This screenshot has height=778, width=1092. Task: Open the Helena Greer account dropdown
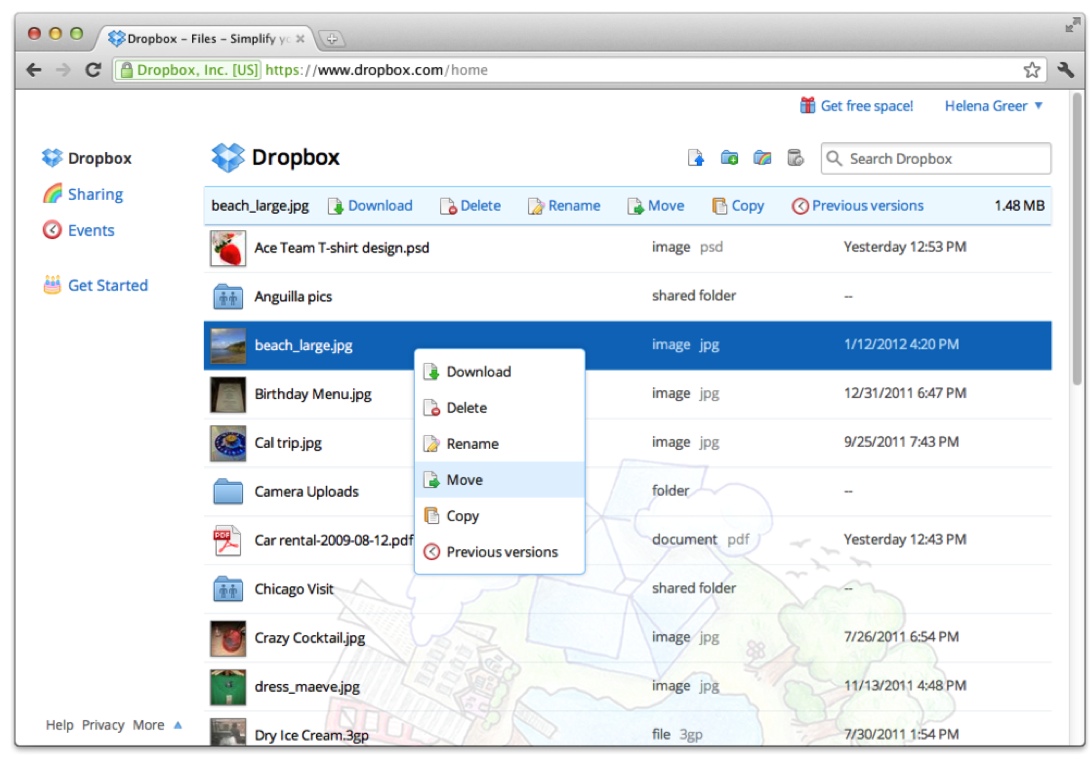[x=993, y=106]
